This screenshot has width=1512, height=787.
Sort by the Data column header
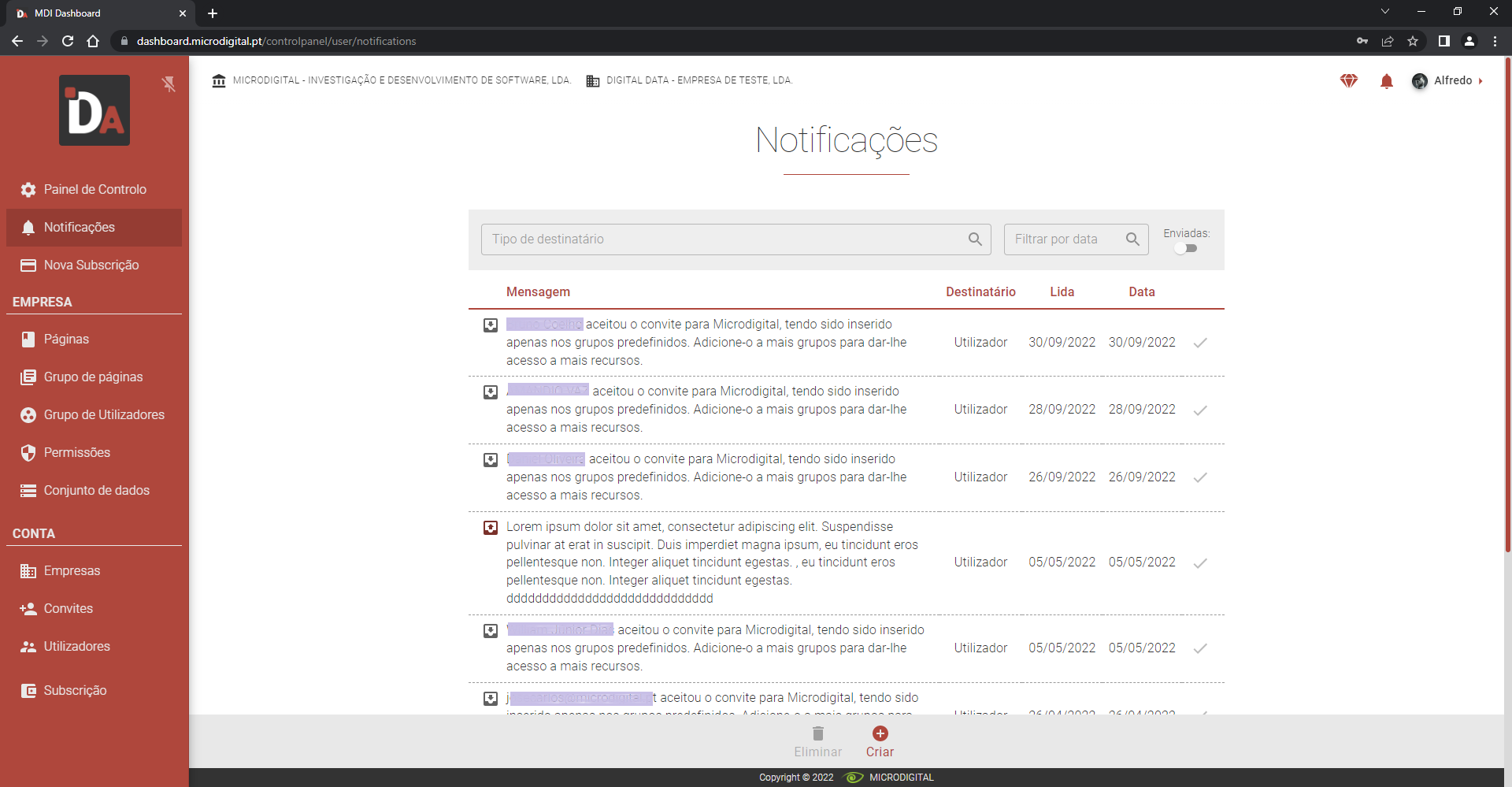pos(1142,291)
